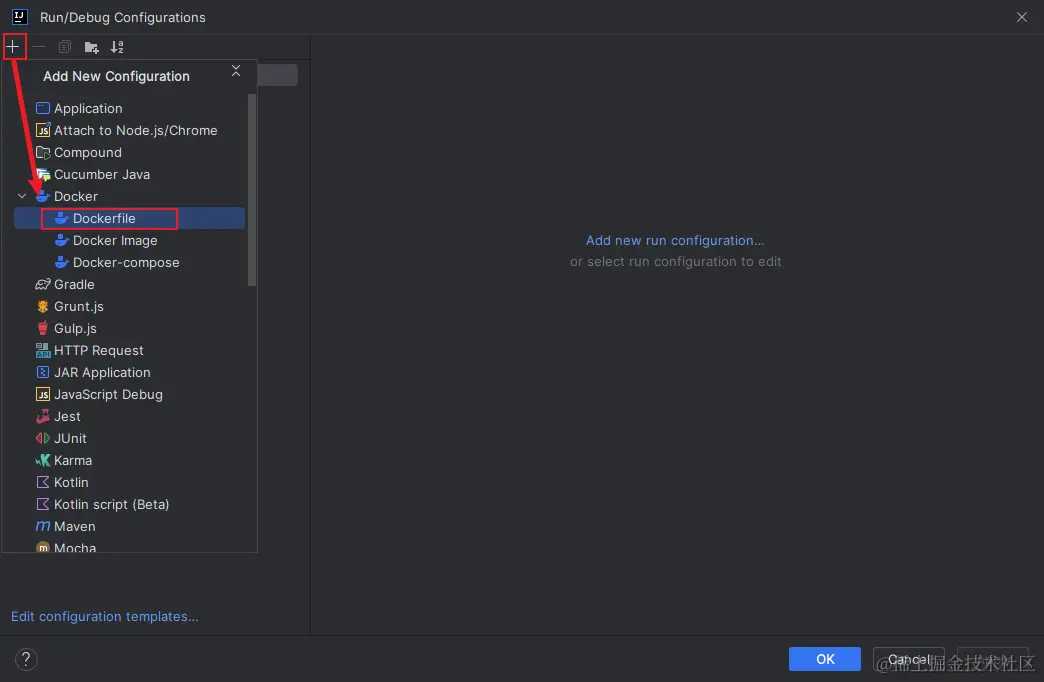Click the Compound configuration icon
The image size is (1044, 682).
(43, 152)
